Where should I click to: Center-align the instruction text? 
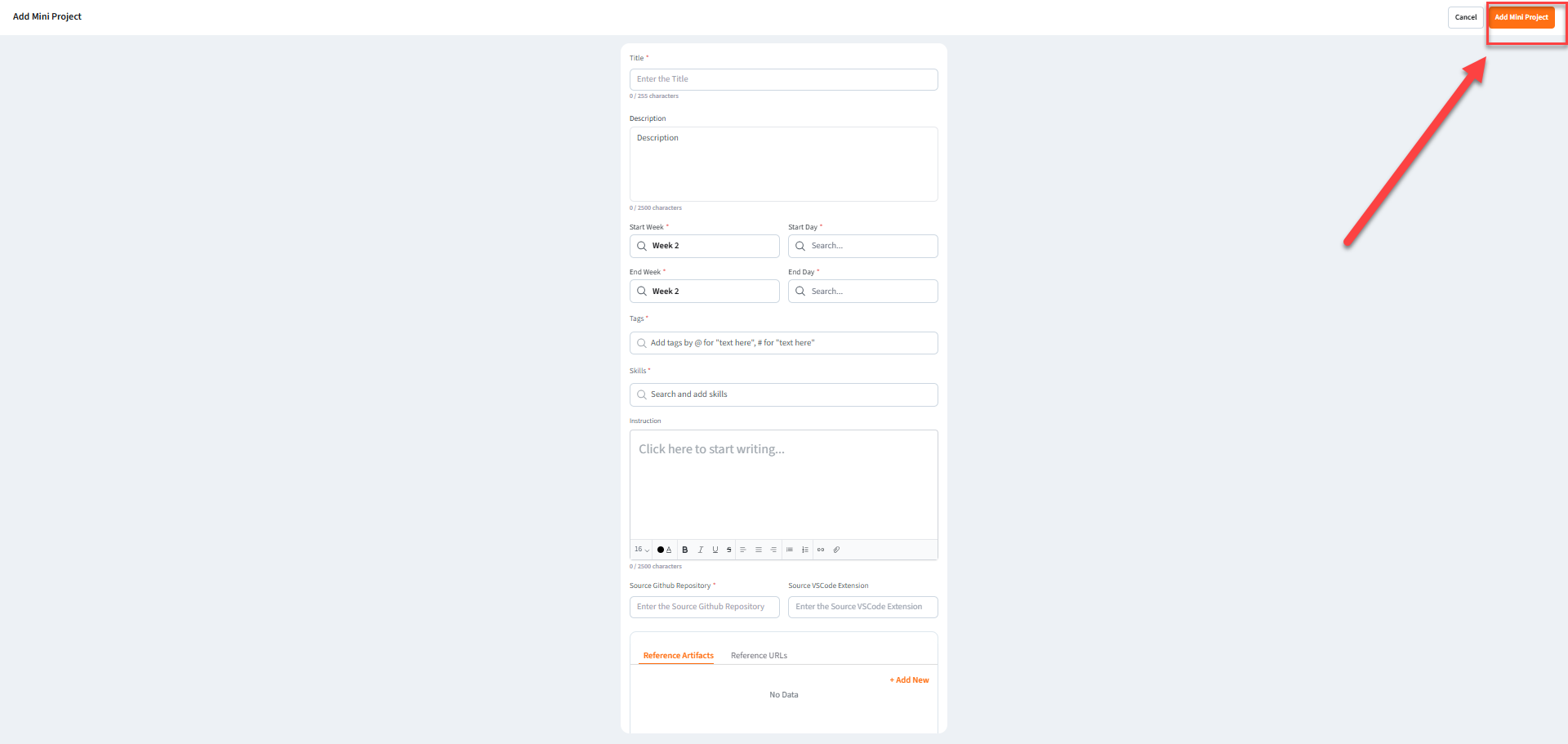click(759, 550)
